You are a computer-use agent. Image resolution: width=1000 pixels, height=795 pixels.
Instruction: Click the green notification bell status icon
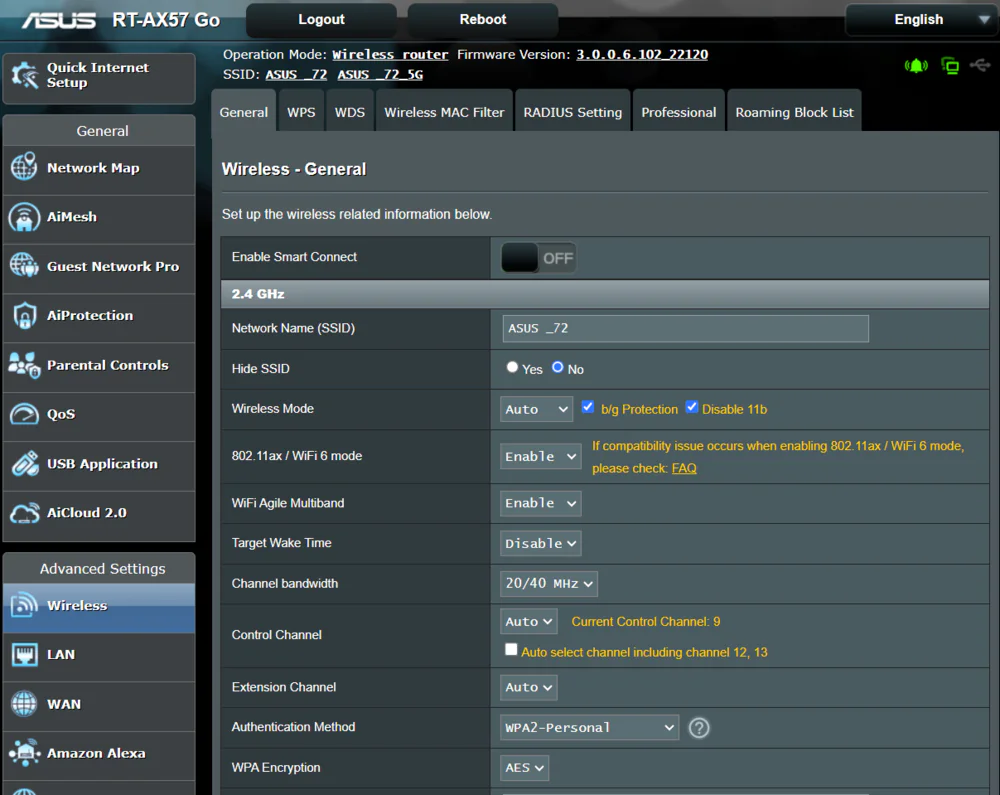[x=916, y=66]
